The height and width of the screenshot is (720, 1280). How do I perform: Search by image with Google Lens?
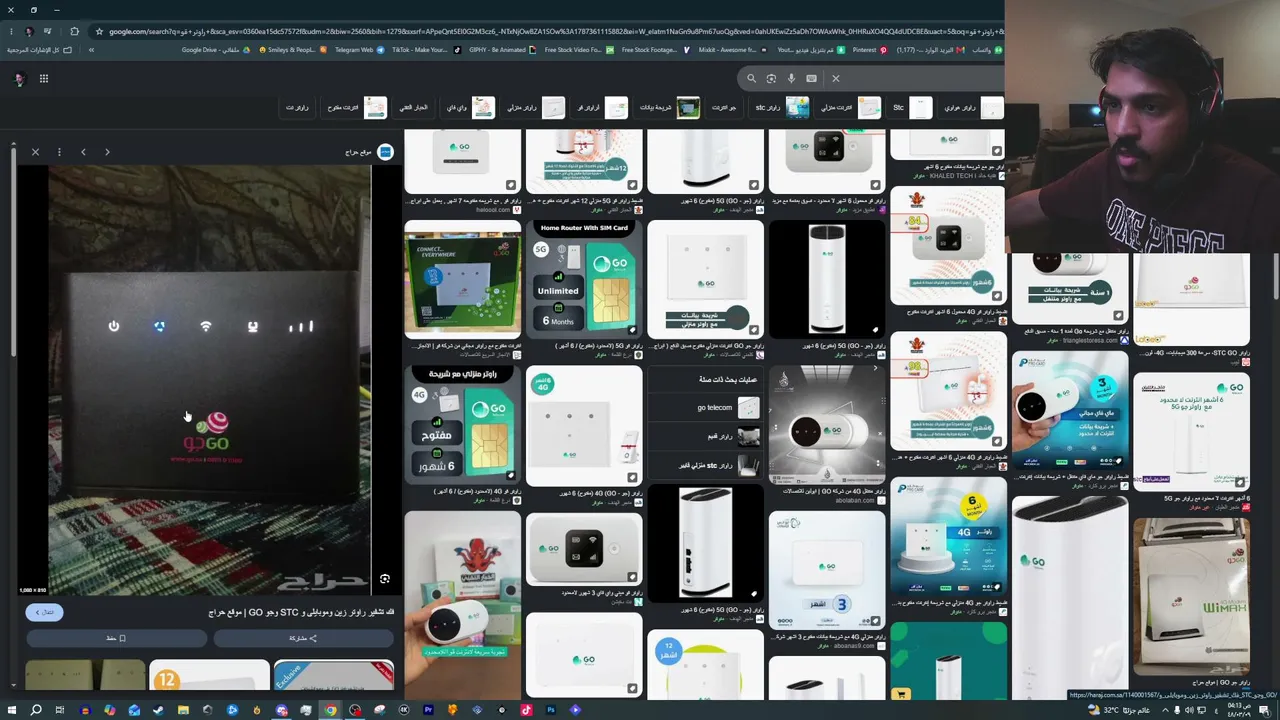click(771, 78)
